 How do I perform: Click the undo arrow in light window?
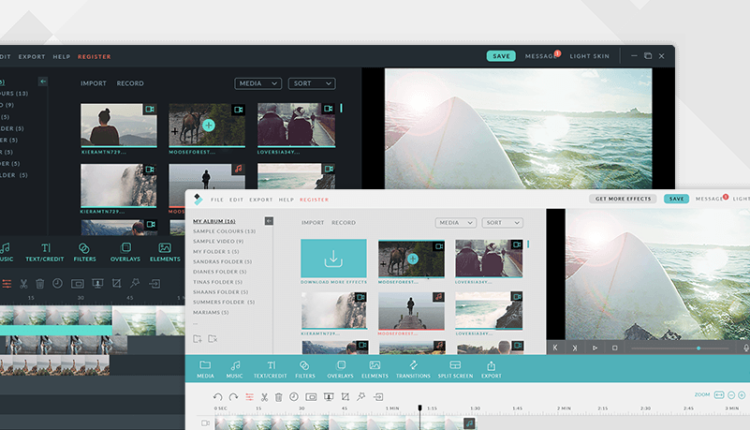click(218, 397)
